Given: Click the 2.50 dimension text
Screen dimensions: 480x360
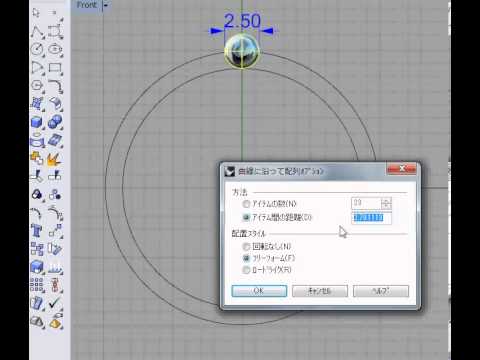Looking at the screenshot, I should click(x=242, y=21).
